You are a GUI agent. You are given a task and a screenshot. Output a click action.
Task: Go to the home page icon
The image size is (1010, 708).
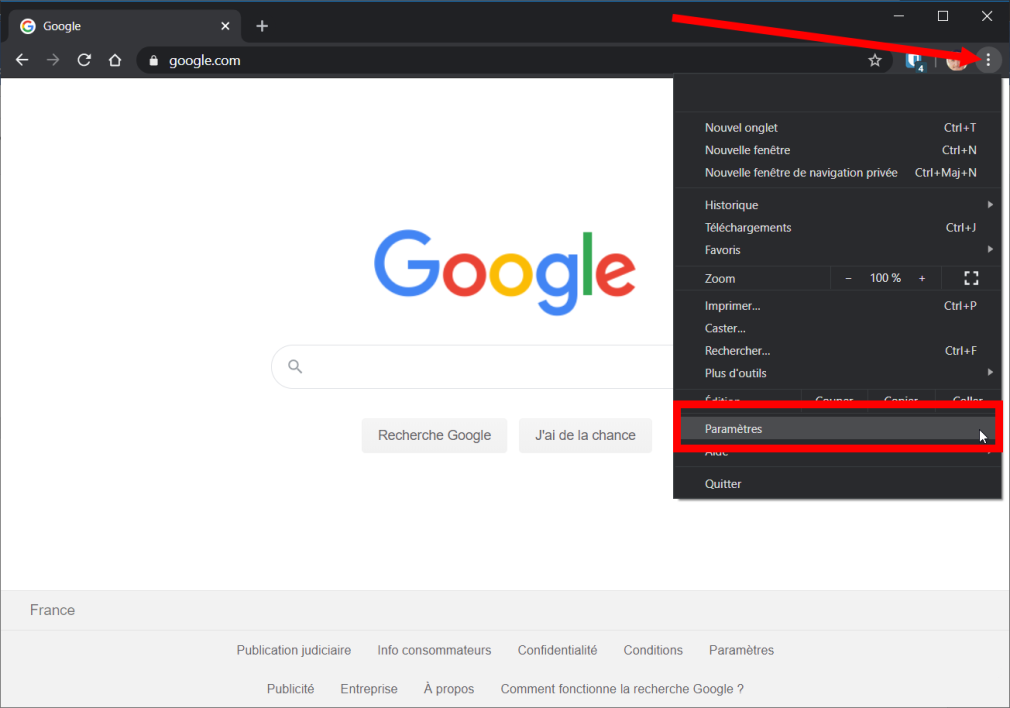click(115, 60)
